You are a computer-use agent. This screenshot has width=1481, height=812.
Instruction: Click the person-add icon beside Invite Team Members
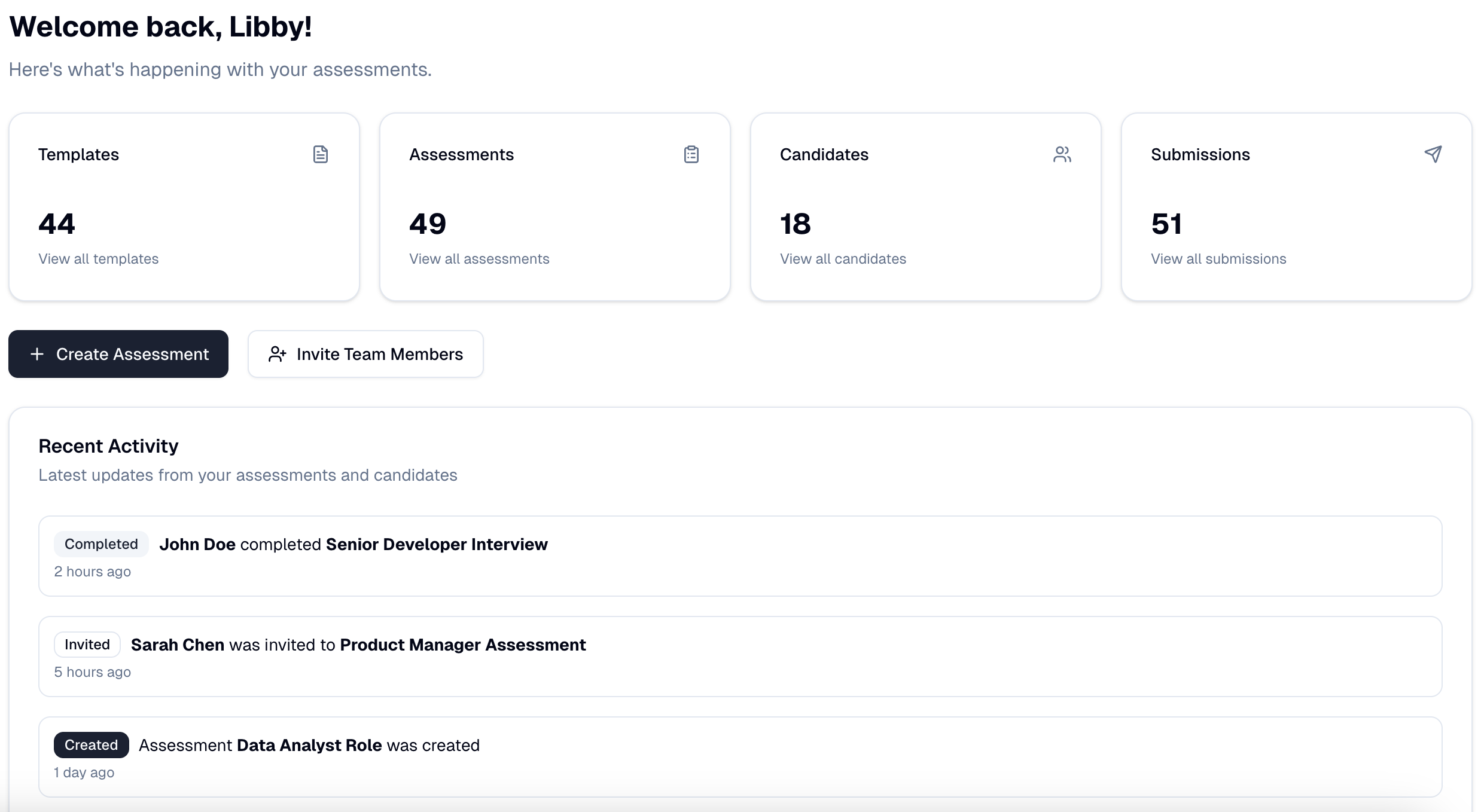click(277, 354)
